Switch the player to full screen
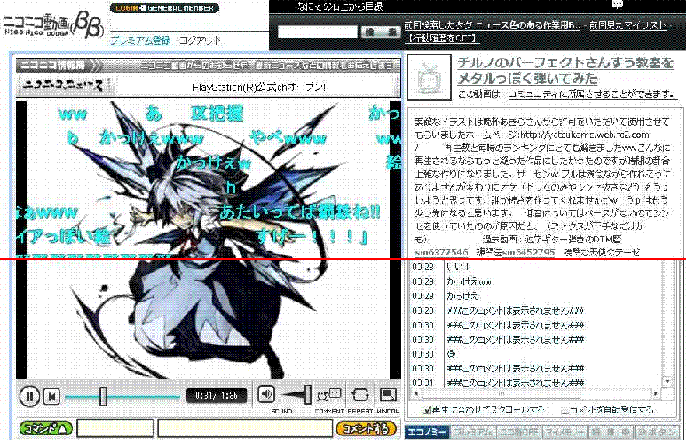The height and width of the screenshot is (440, 686). click(x=387, y=395)
